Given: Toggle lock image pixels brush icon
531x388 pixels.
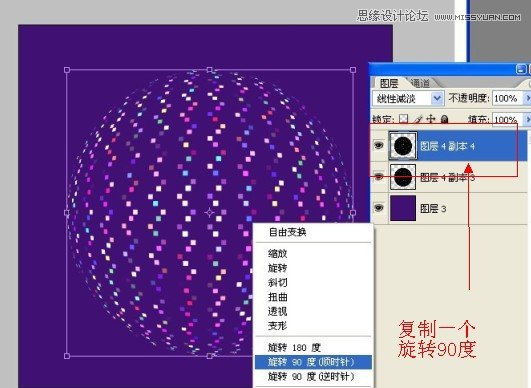Looking at the screenshot, I should tap(418, 119).
